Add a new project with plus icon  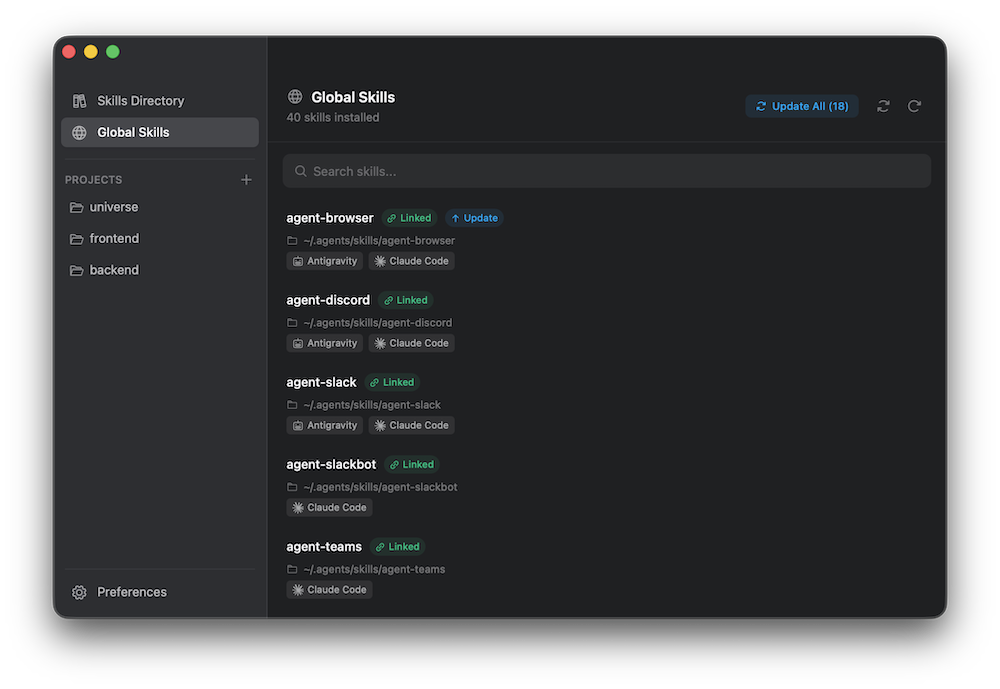246,180
